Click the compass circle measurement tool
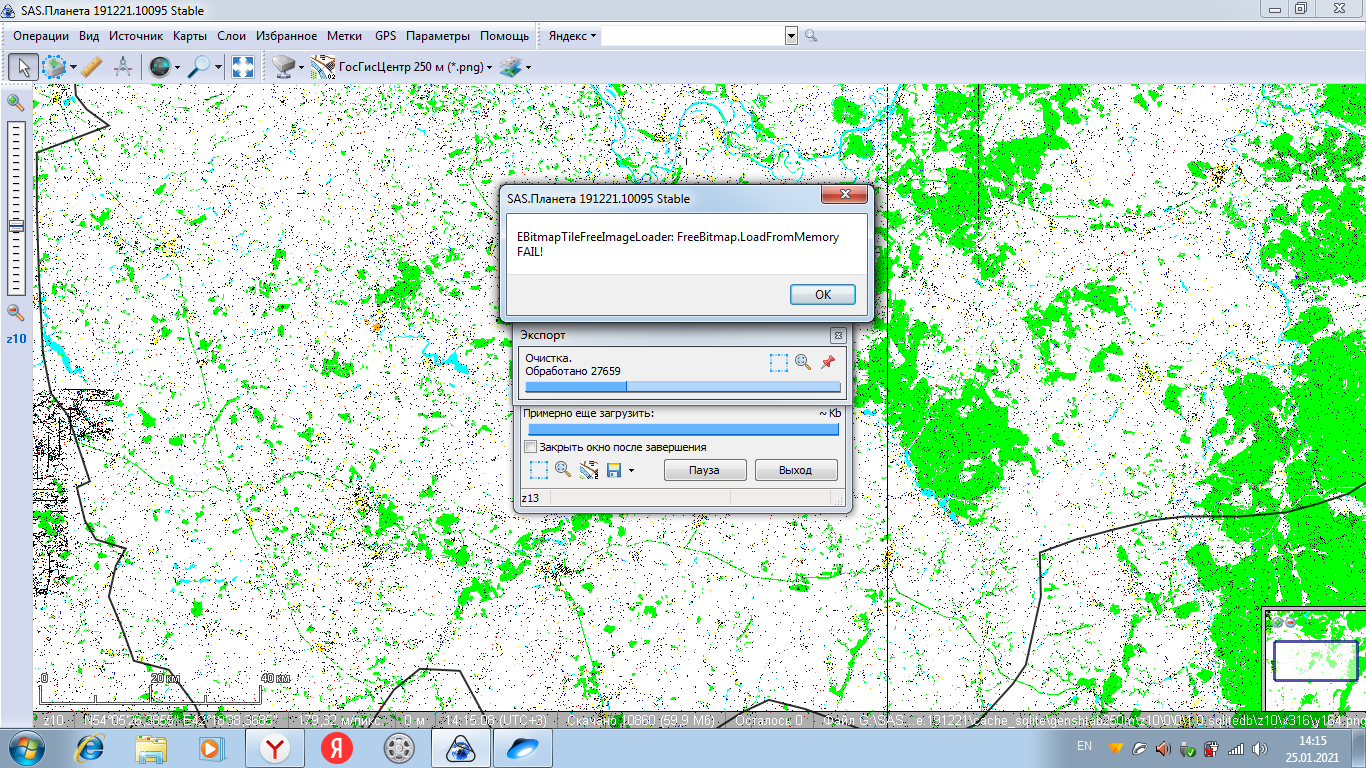 (x=123, y=67)
